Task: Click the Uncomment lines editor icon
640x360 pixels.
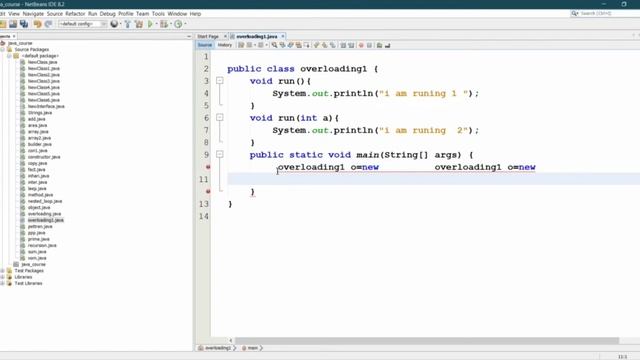Action: [x=387, y=45]
